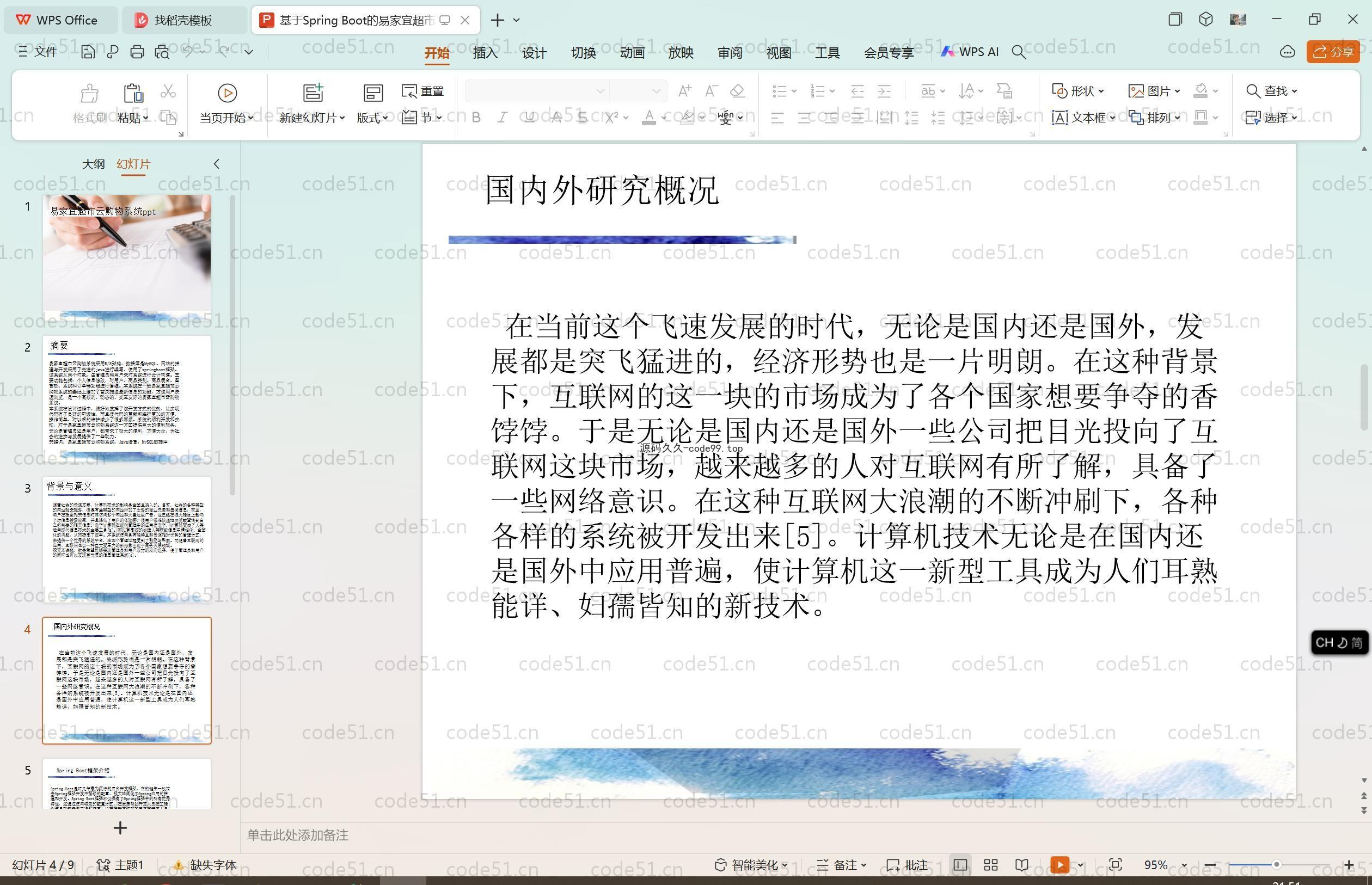Click the Copy icon below scissors
The width and height of the screenshot is (1372, 885).
tap(168, 118)
